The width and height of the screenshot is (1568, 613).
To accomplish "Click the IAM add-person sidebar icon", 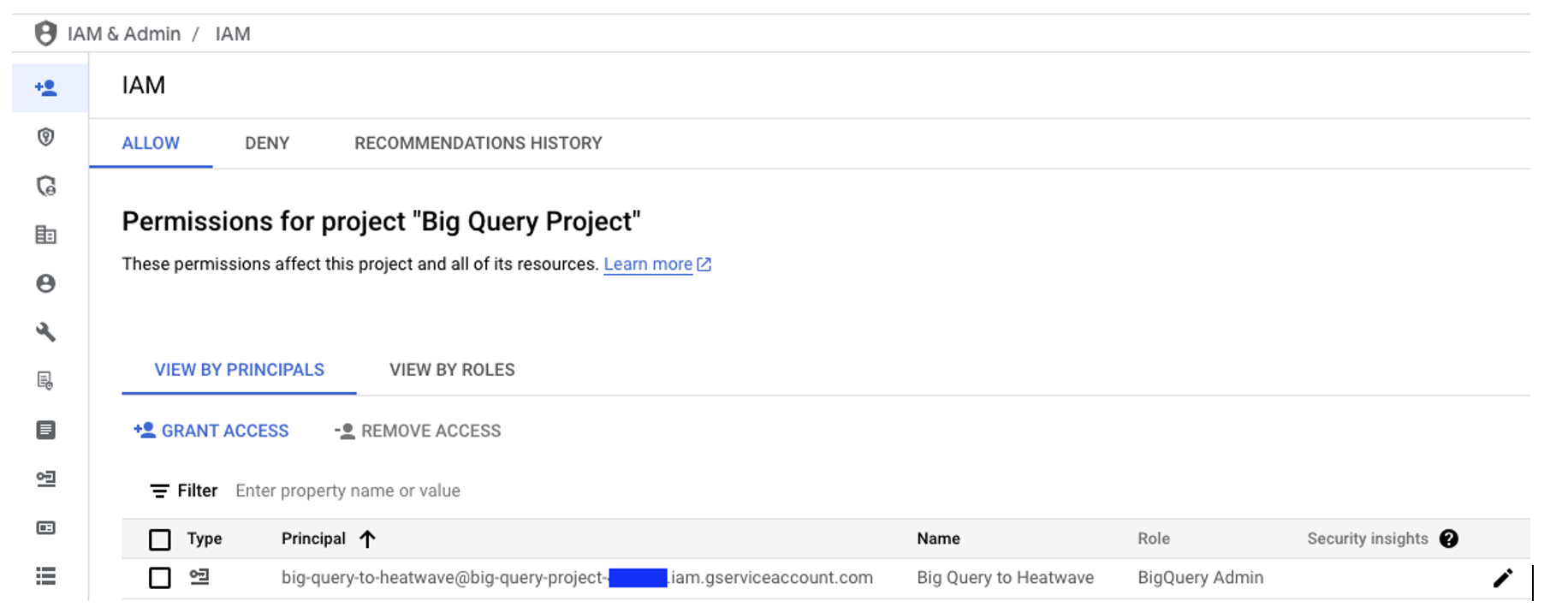I will [46, 87].
